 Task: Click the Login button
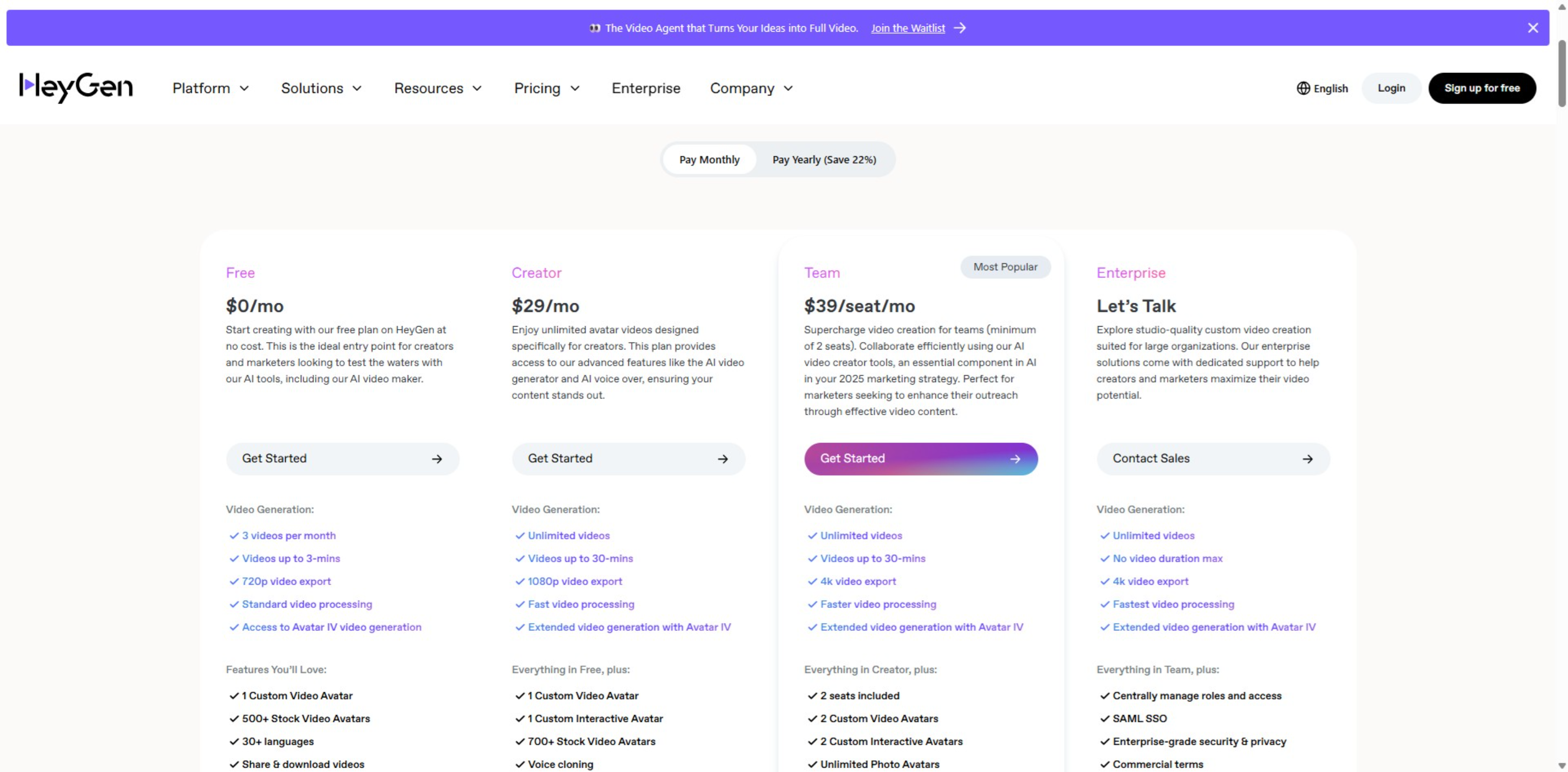coord(1391,88)
